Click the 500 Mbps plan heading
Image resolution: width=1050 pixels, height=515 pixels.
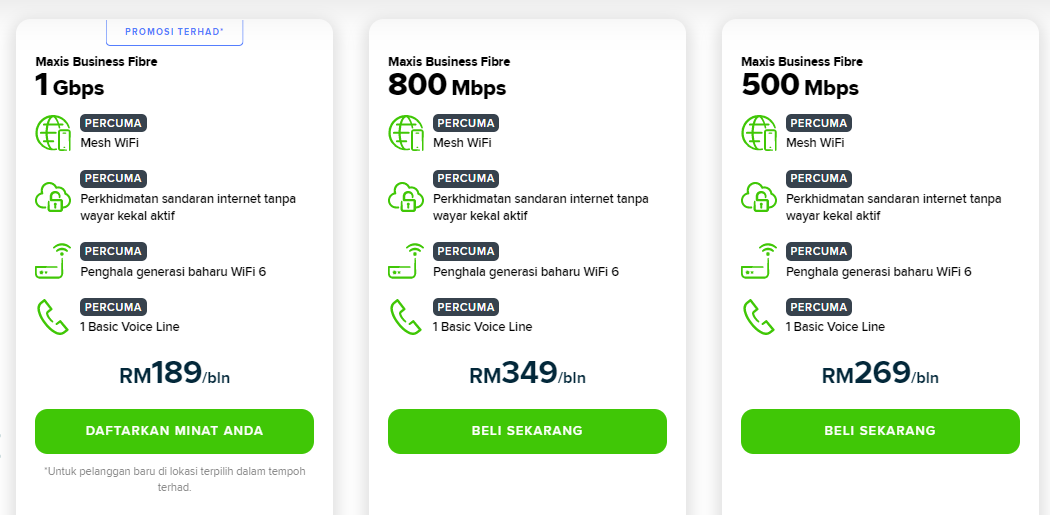point(799,86)
